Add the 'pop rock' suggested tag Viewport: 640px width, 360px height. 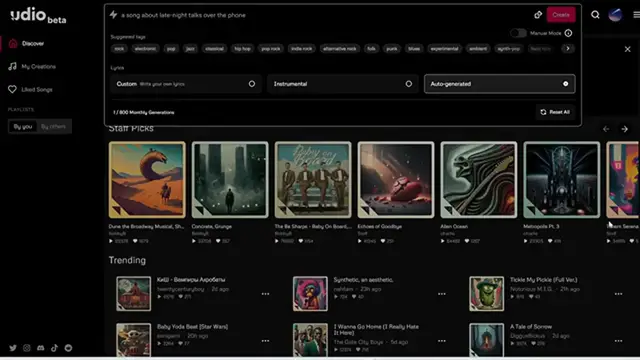tap(271, 49)
